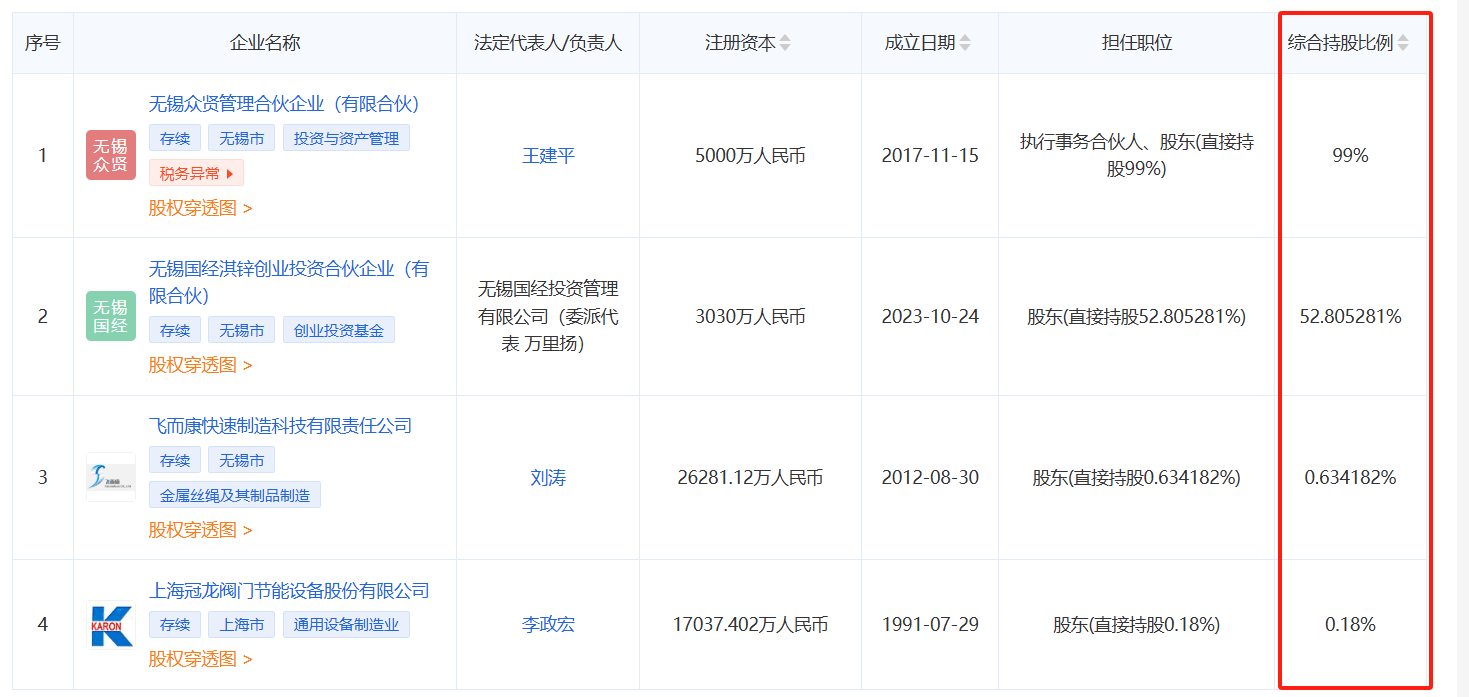Click 无锡市 tag in 无锡众贤 row
Image resolution: width=1469 pixels, height=697 pixels.
pos(241,139)
